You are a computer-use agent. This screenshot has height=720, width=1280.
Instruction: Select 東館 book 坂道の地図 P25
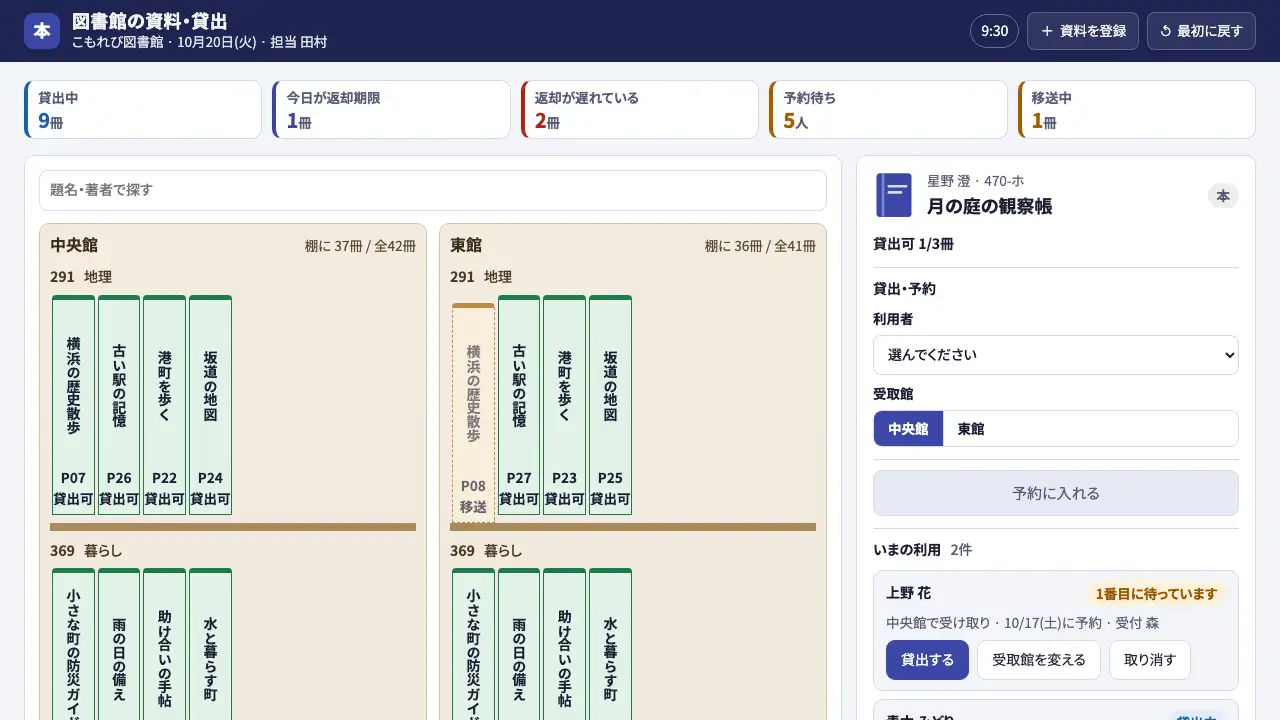tap(610, 405)
